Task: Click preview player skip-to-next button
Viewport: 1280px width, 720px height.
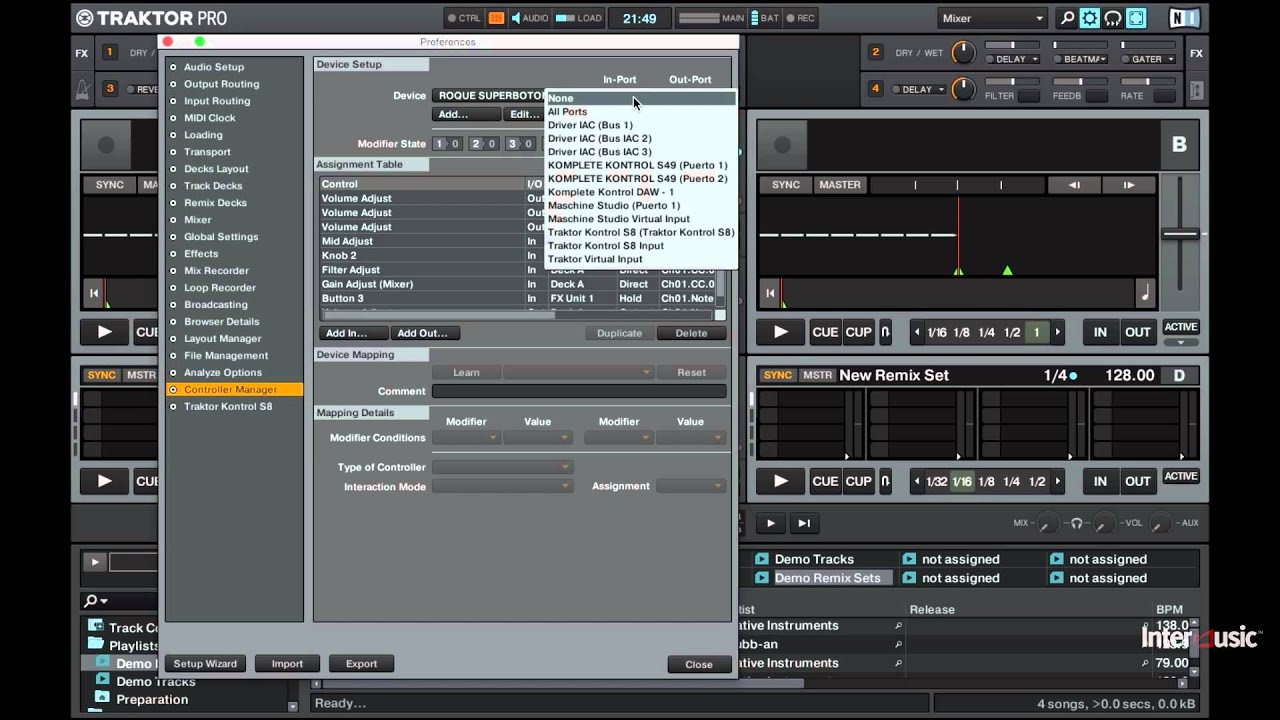Action: [x=803, y=523]
